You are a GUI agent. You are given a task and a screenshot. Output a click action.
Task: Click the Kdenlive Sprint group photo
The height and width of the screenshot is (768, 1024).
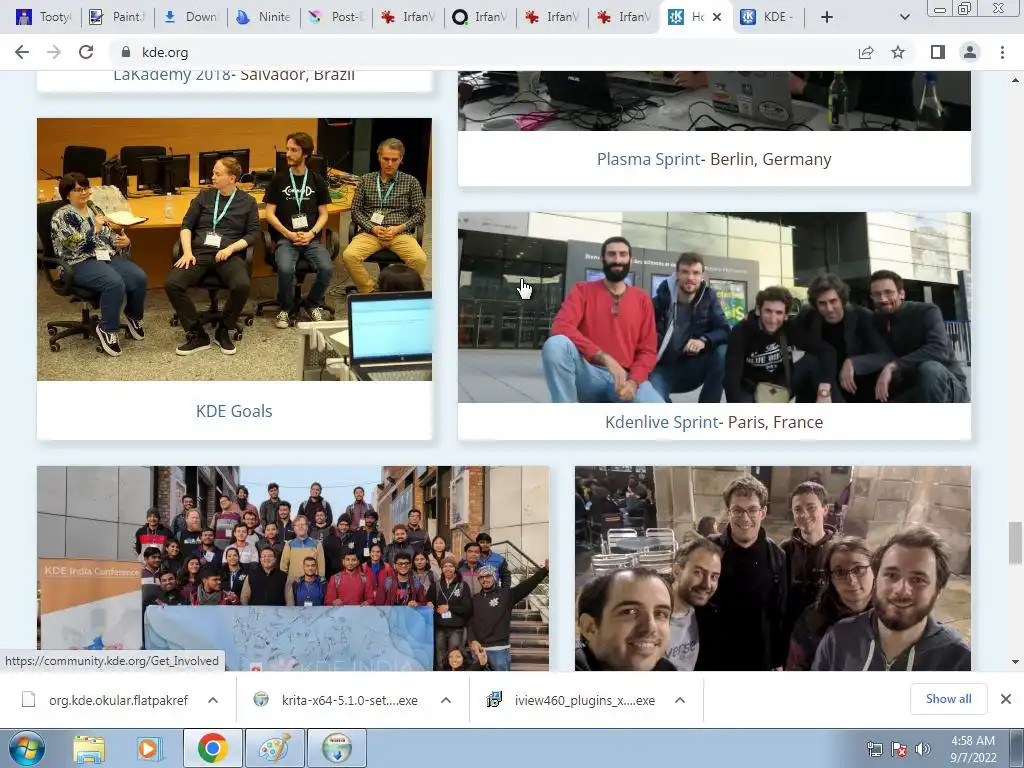coord(714,307)
